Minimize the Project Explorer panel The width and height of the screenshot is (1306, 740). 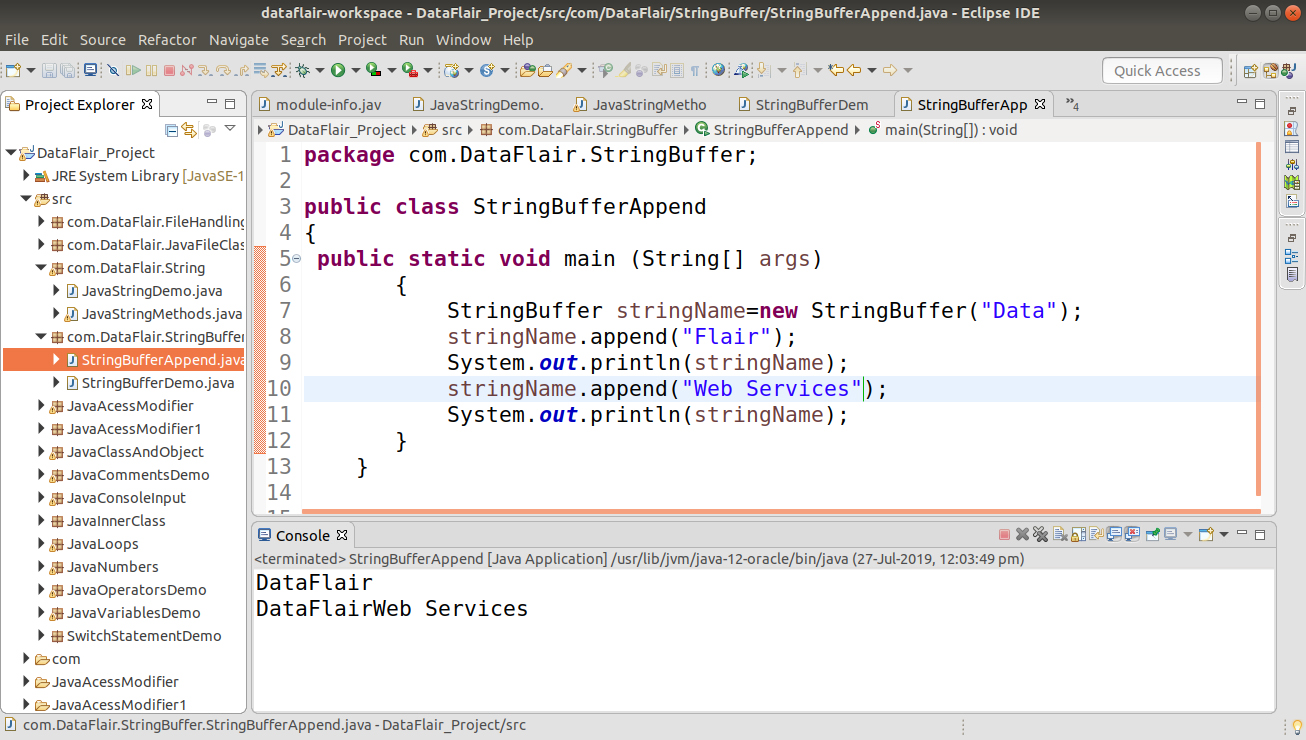pos(213,103)
